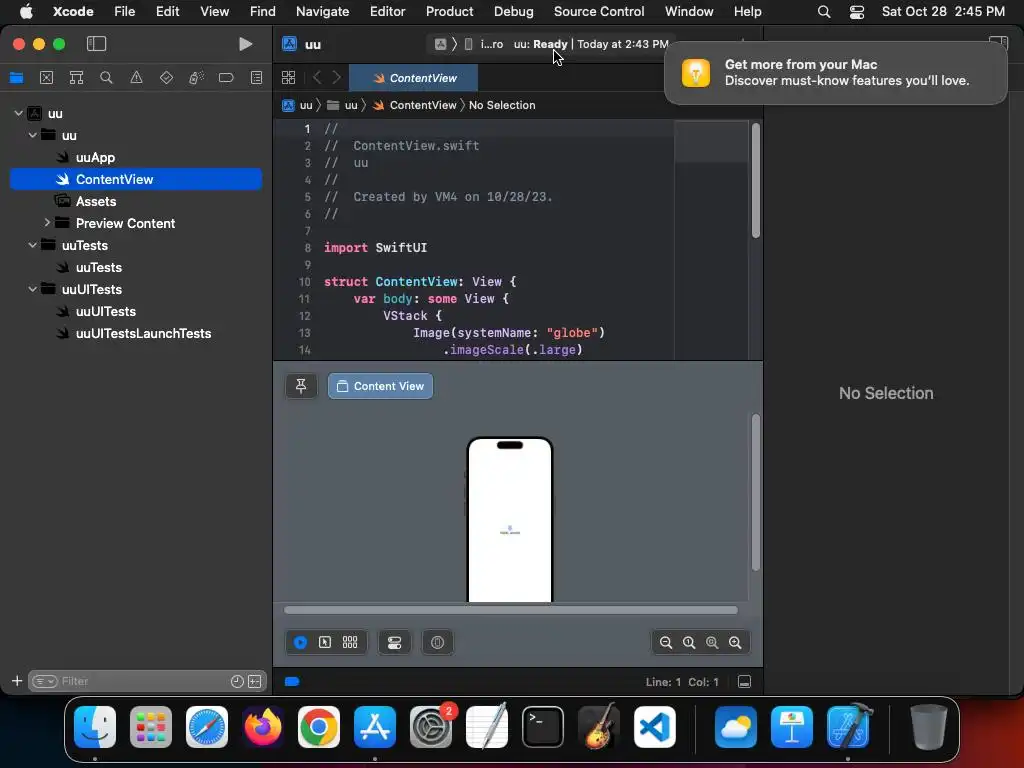Image resolution: width=1024 pixels, height=768 pixels.
Task: Show only recently modified files
Action: tap(237, 681)
